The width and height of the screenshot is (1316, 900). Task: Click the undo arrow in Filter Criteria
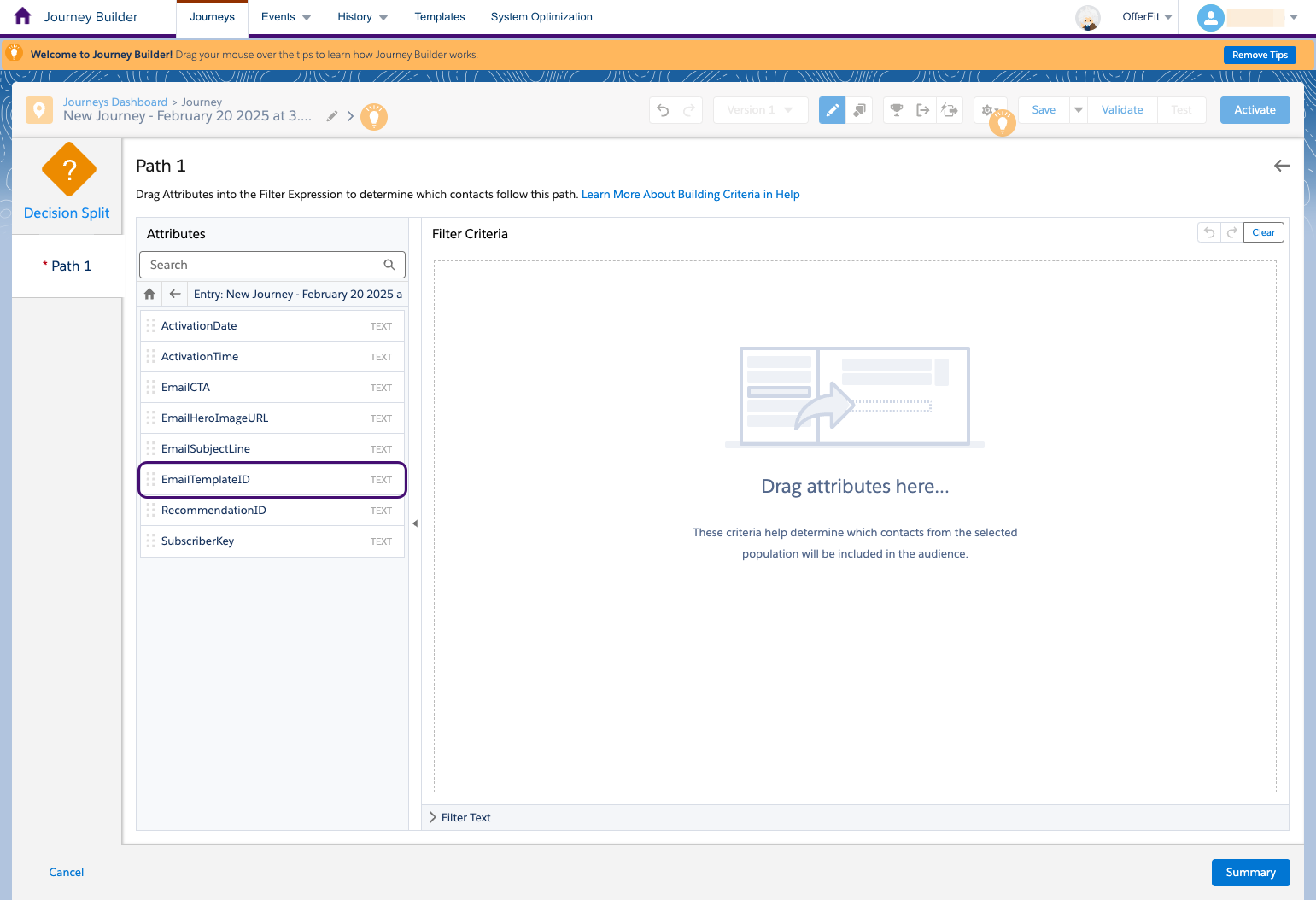tap(1208, 231)
